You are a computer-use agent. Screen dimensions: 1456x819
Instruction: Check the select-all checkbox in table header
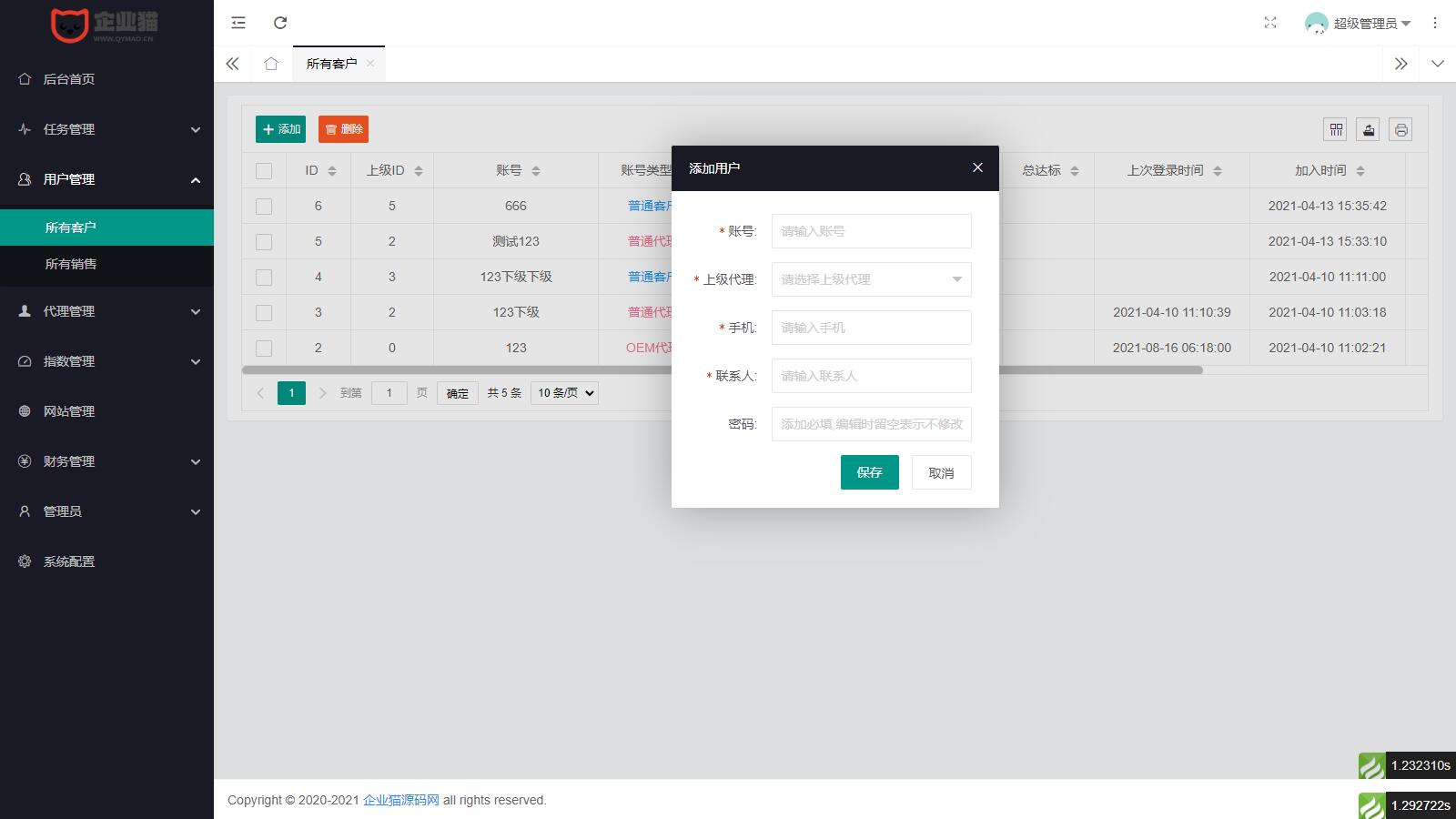pyautogui.click(x=264, y=171)
